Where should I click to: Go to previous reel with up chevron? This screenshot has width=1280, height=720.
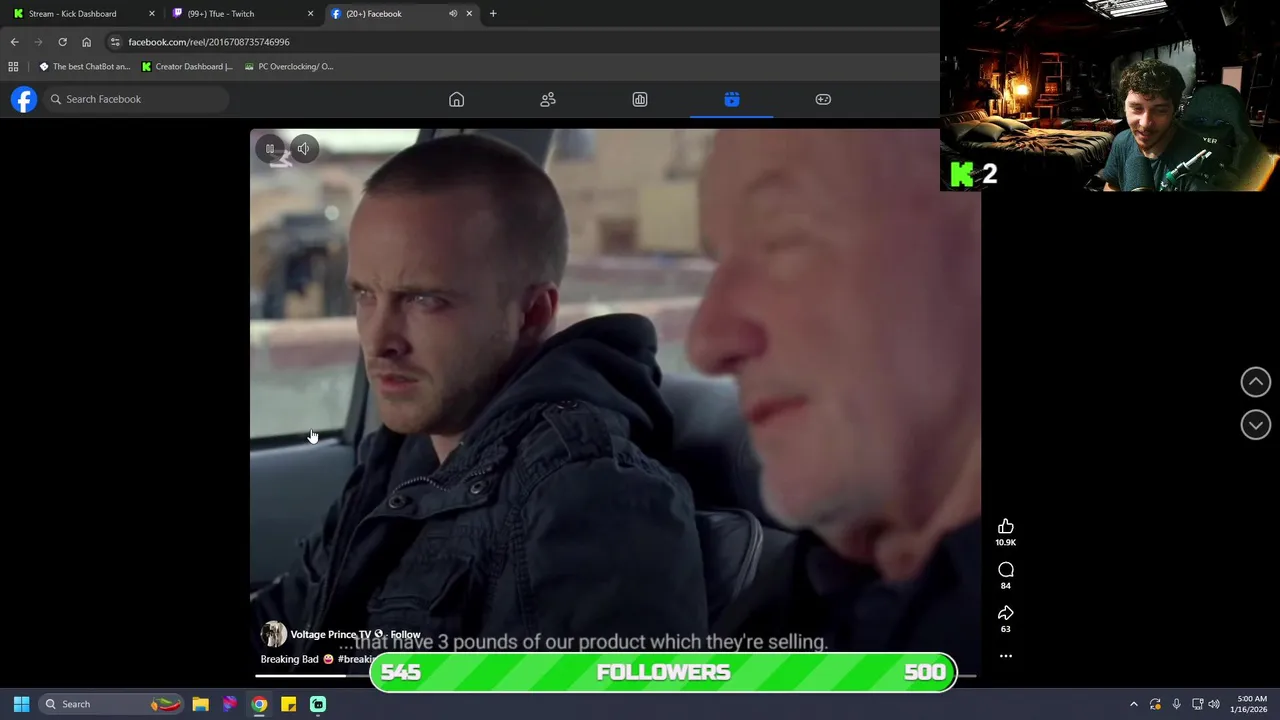(1256, 382)
